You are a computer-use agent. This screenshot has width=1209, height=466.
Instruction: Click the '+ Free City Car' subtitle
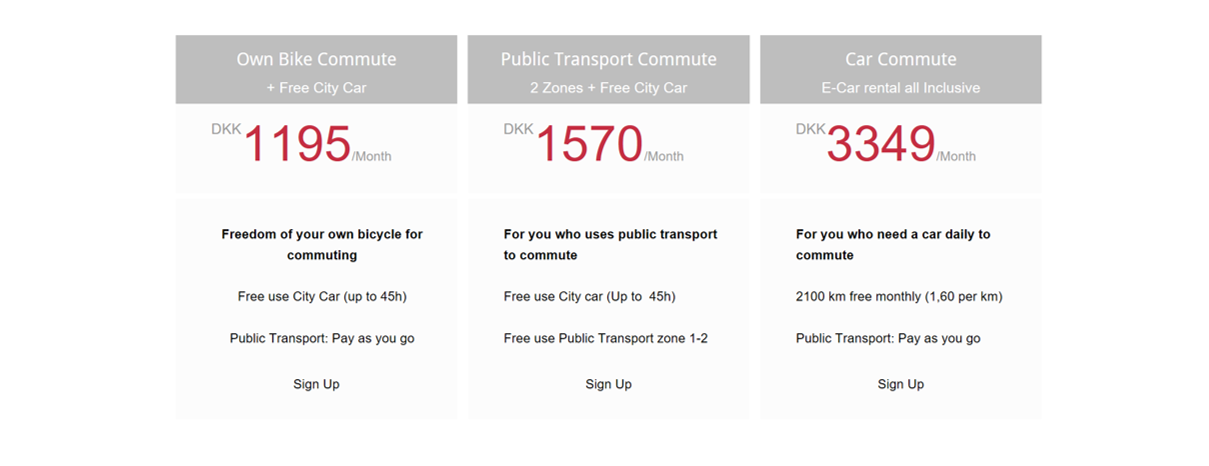point(316,88)
